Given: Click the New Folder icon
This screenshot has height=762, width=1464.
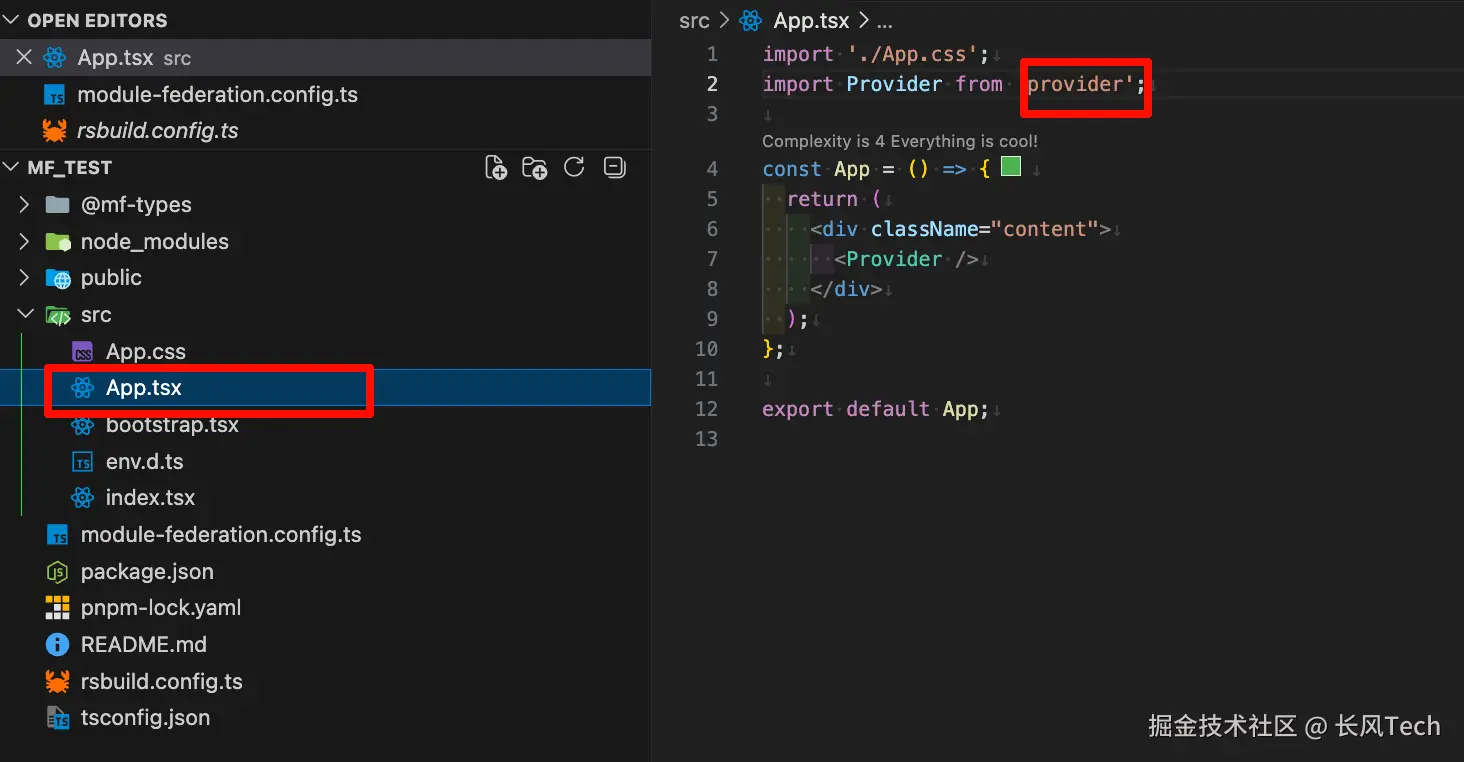Looking at the screenshot, I should (535, 167).
